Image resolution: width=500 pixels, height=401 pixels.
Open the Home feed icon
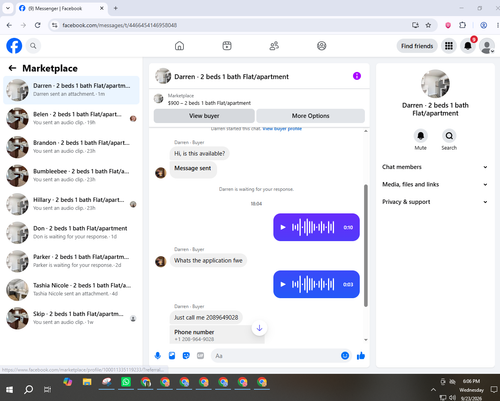point(179,46)
